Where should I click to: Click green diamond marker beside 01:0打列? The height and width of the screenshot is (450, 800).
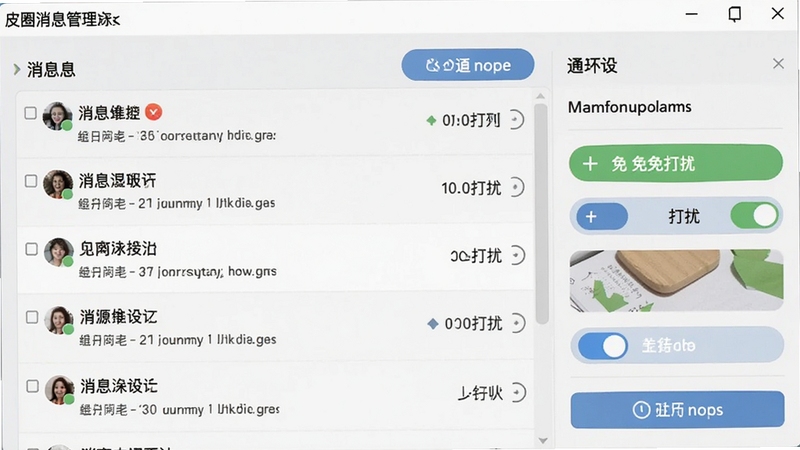coord(431,120)
